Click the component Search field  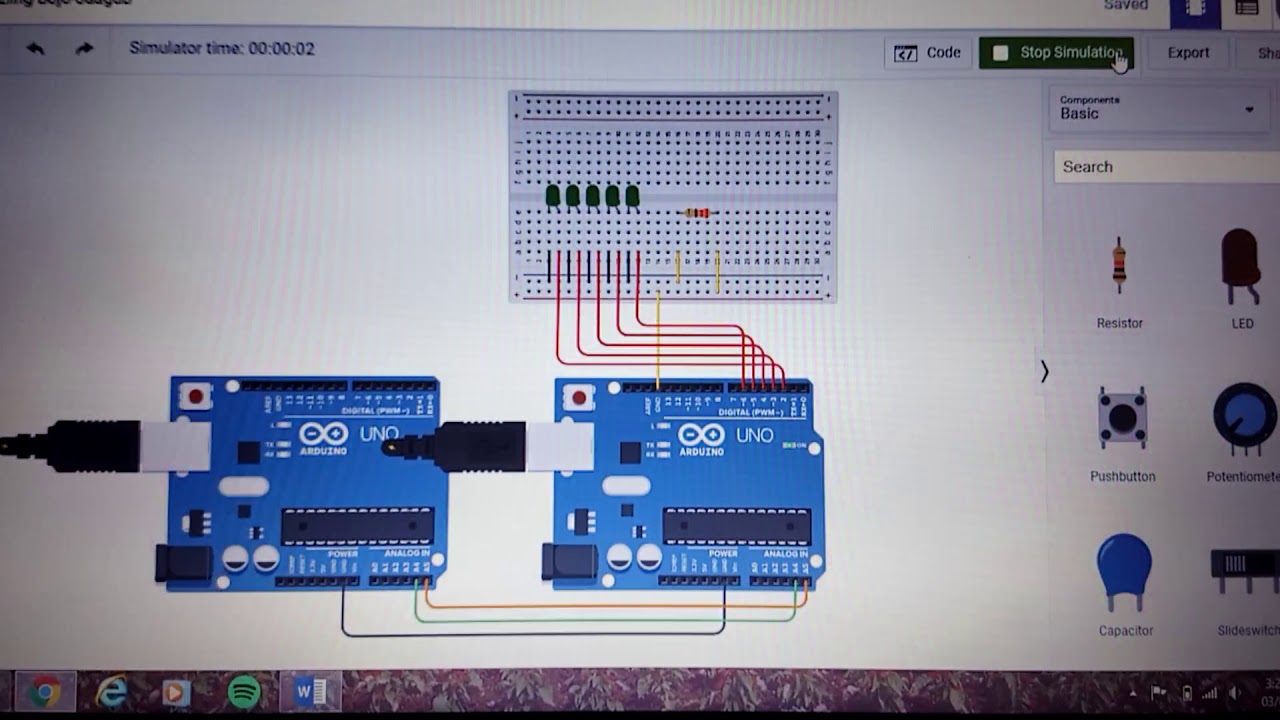tap(1166, 167)
